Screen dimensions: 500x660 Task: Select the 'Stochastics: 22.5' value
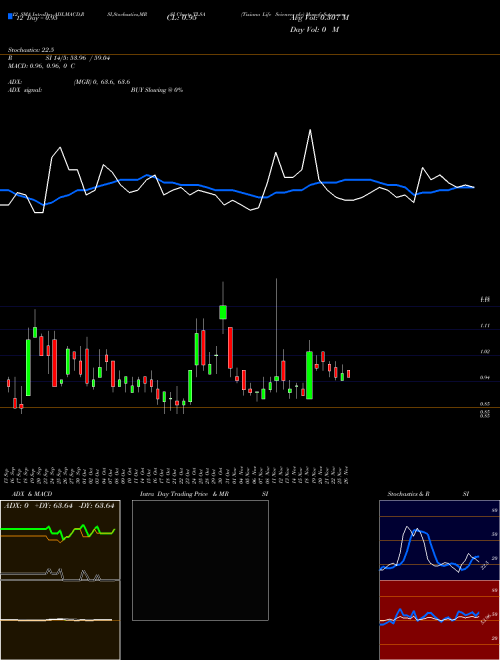click(x=31, y=50)
